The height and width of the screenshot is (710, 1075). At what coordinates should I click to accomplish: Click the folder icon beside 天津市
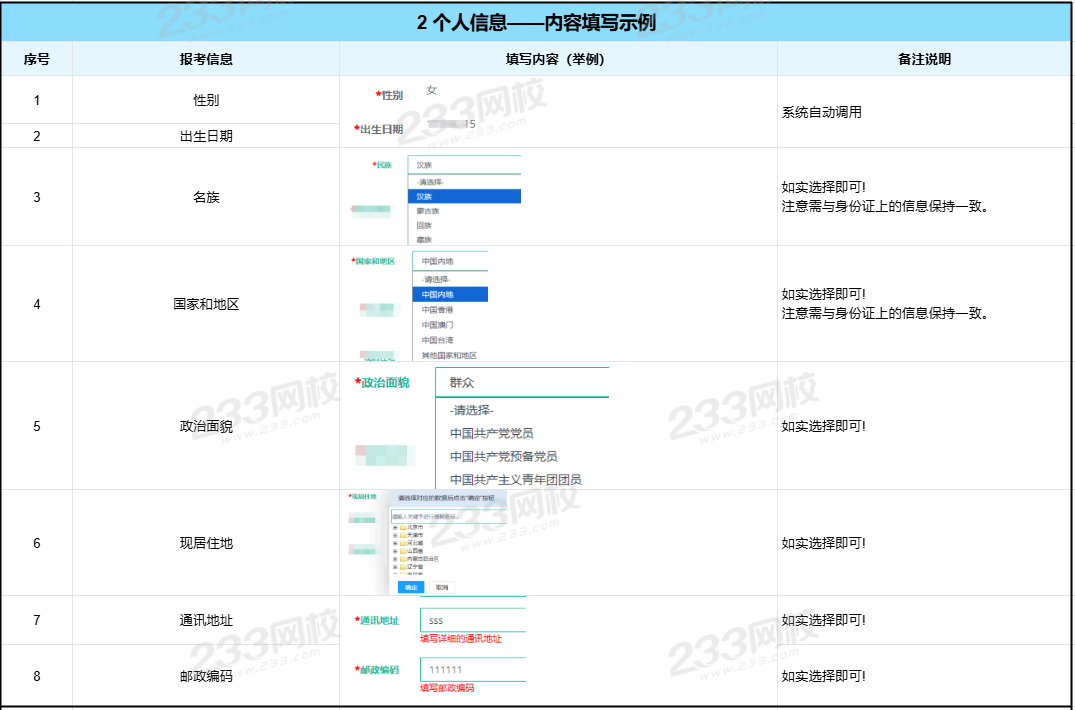click(403, 535)
